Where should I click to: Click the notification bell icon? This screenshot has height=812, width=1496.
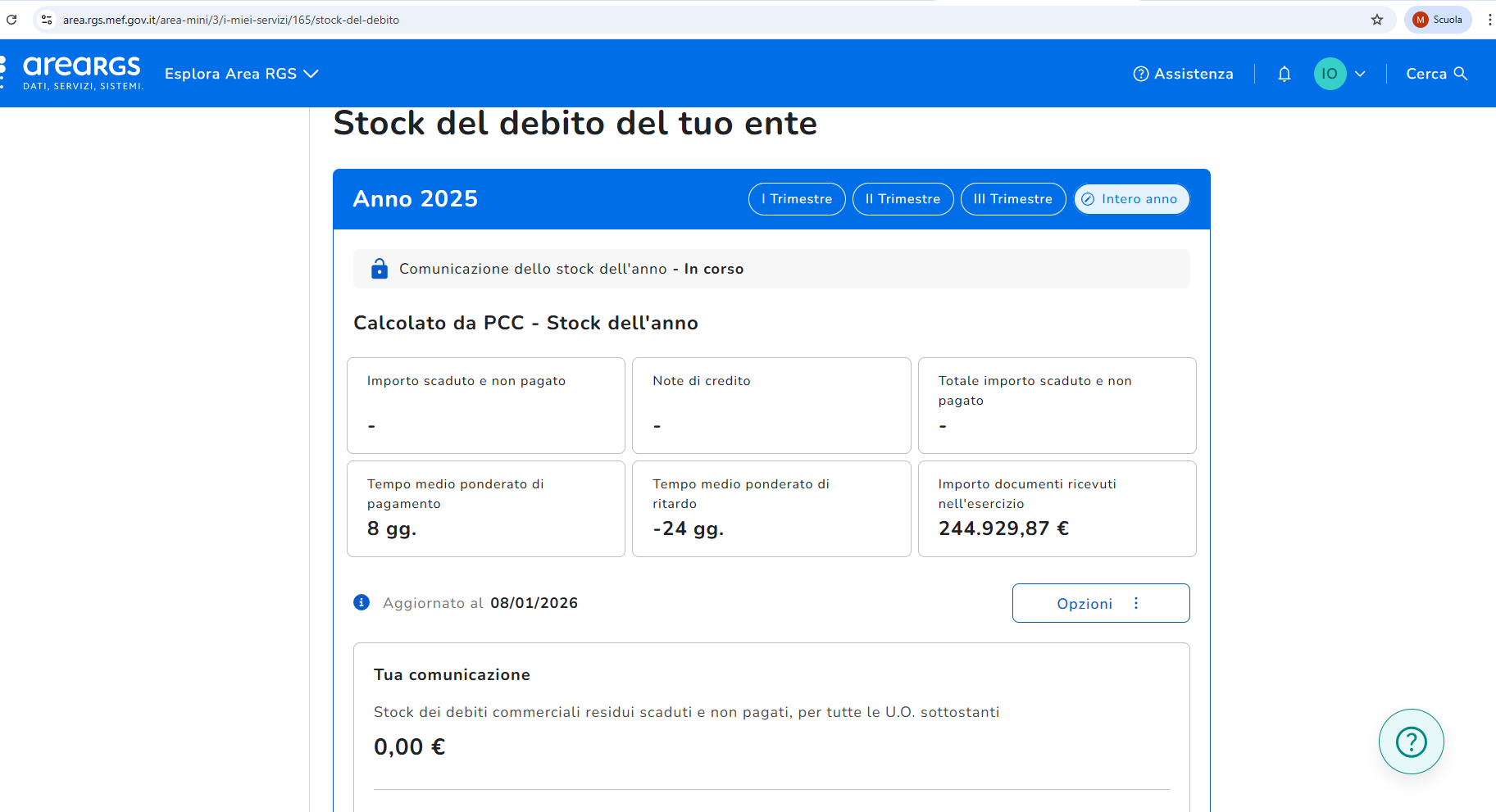coord(1284,74)
